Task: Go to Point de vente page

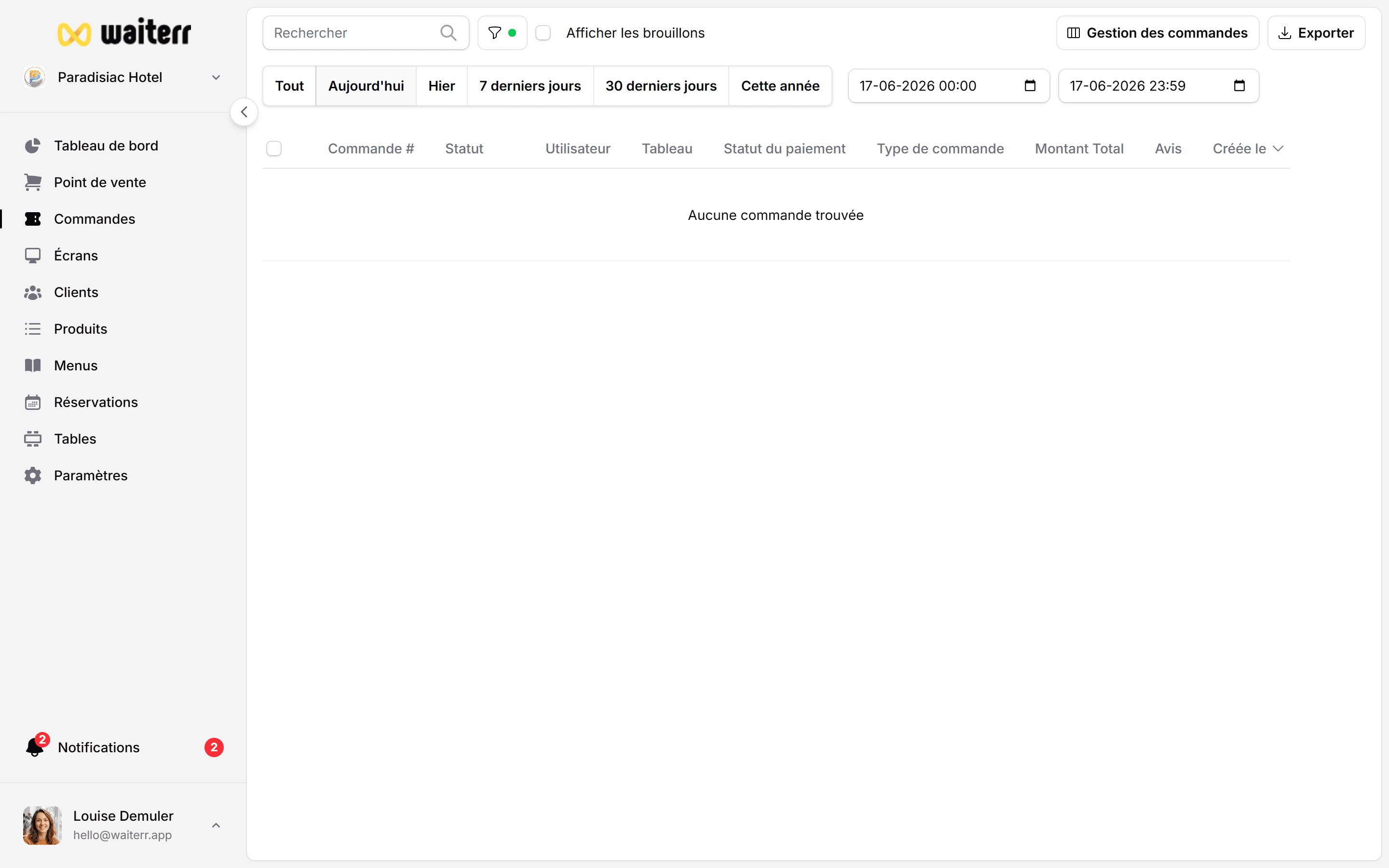Action: pos(100,183)
